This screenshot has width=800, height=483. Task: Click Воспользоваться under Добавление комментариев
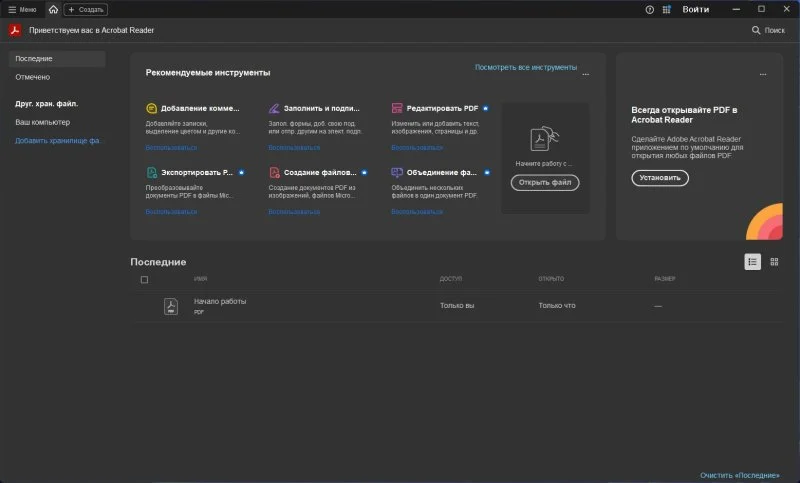point(171,147)
